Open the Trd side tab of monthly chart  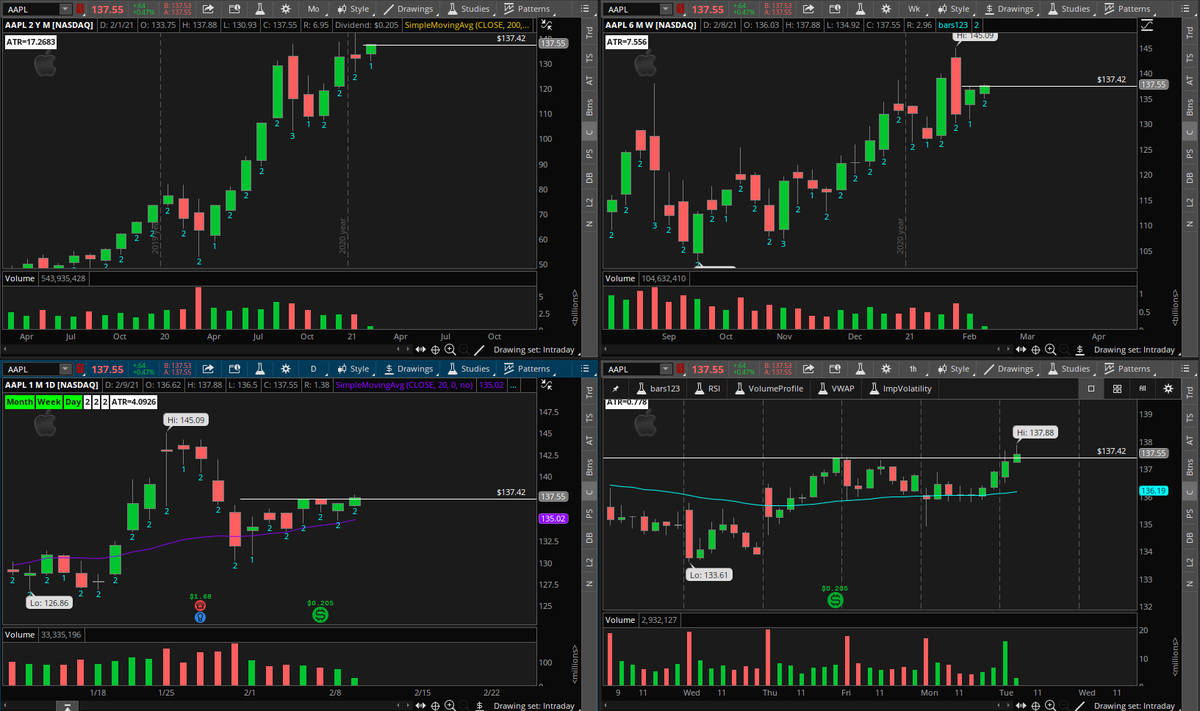589,32
